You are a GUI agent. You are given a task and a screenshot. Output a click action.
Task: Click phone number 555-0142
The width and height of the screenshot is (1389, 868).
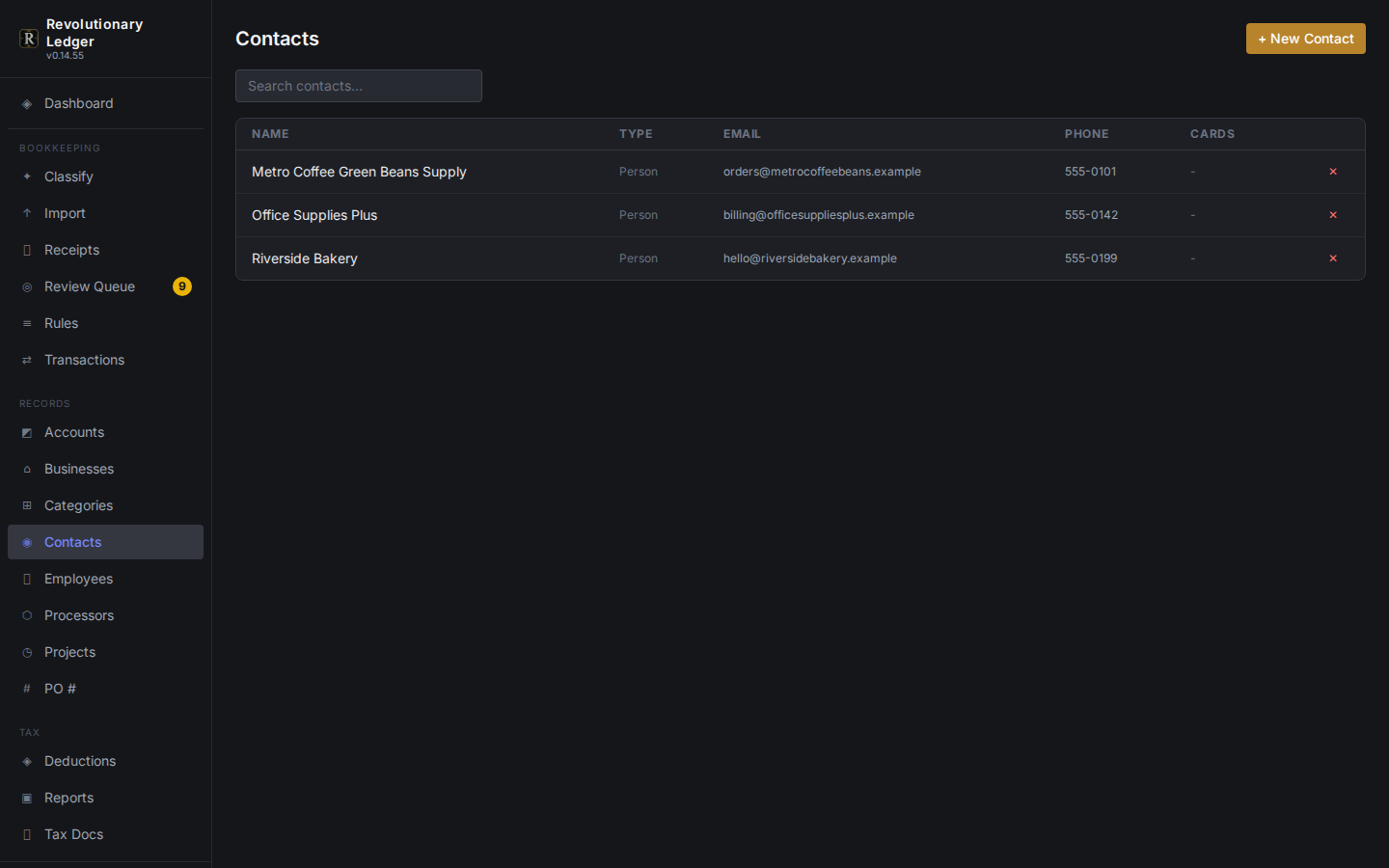pos(1091,215)
